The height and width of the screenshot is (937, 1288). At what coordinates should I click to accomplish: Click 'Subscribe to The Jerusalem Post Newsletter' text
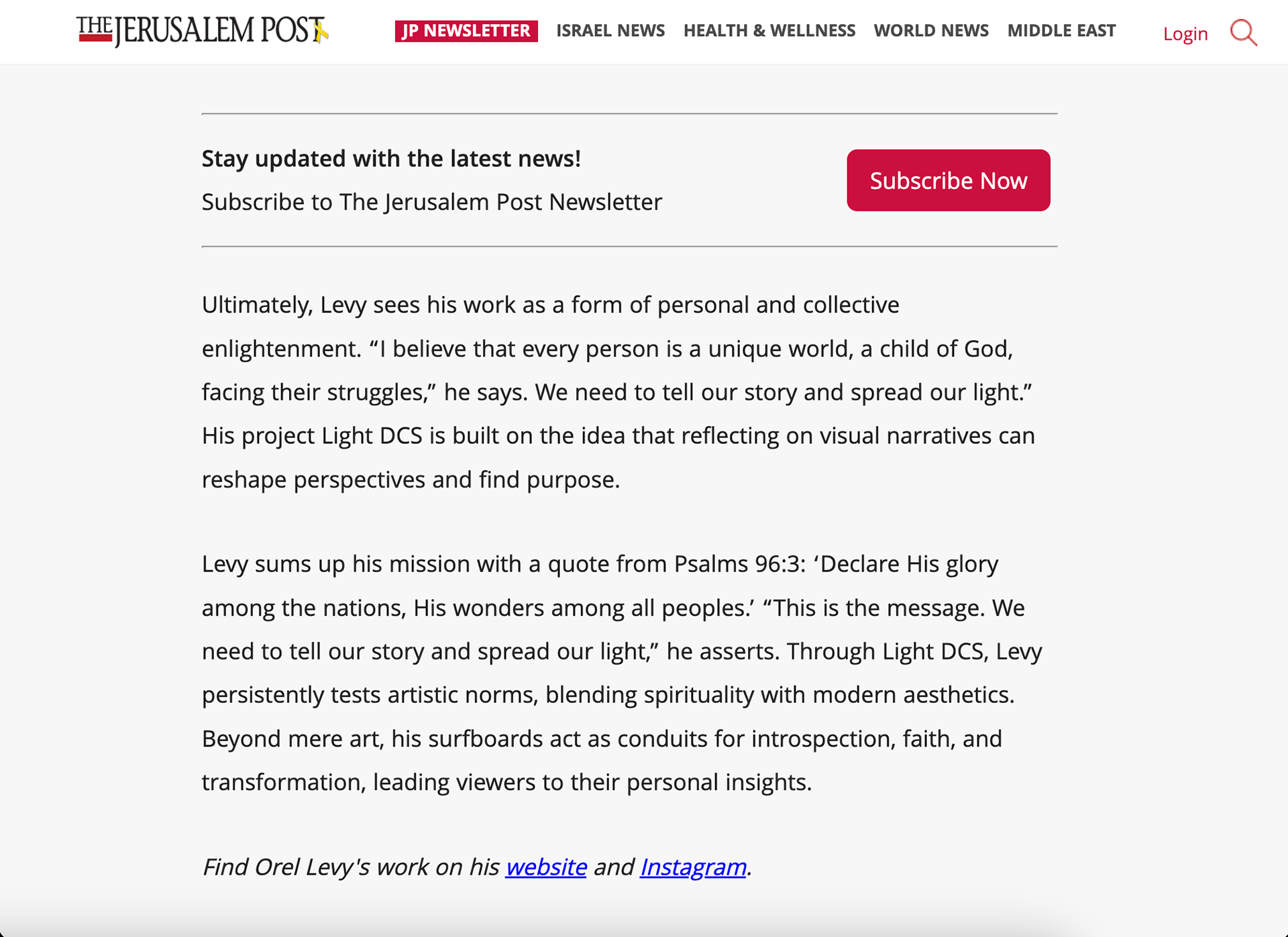coord(432,202)
